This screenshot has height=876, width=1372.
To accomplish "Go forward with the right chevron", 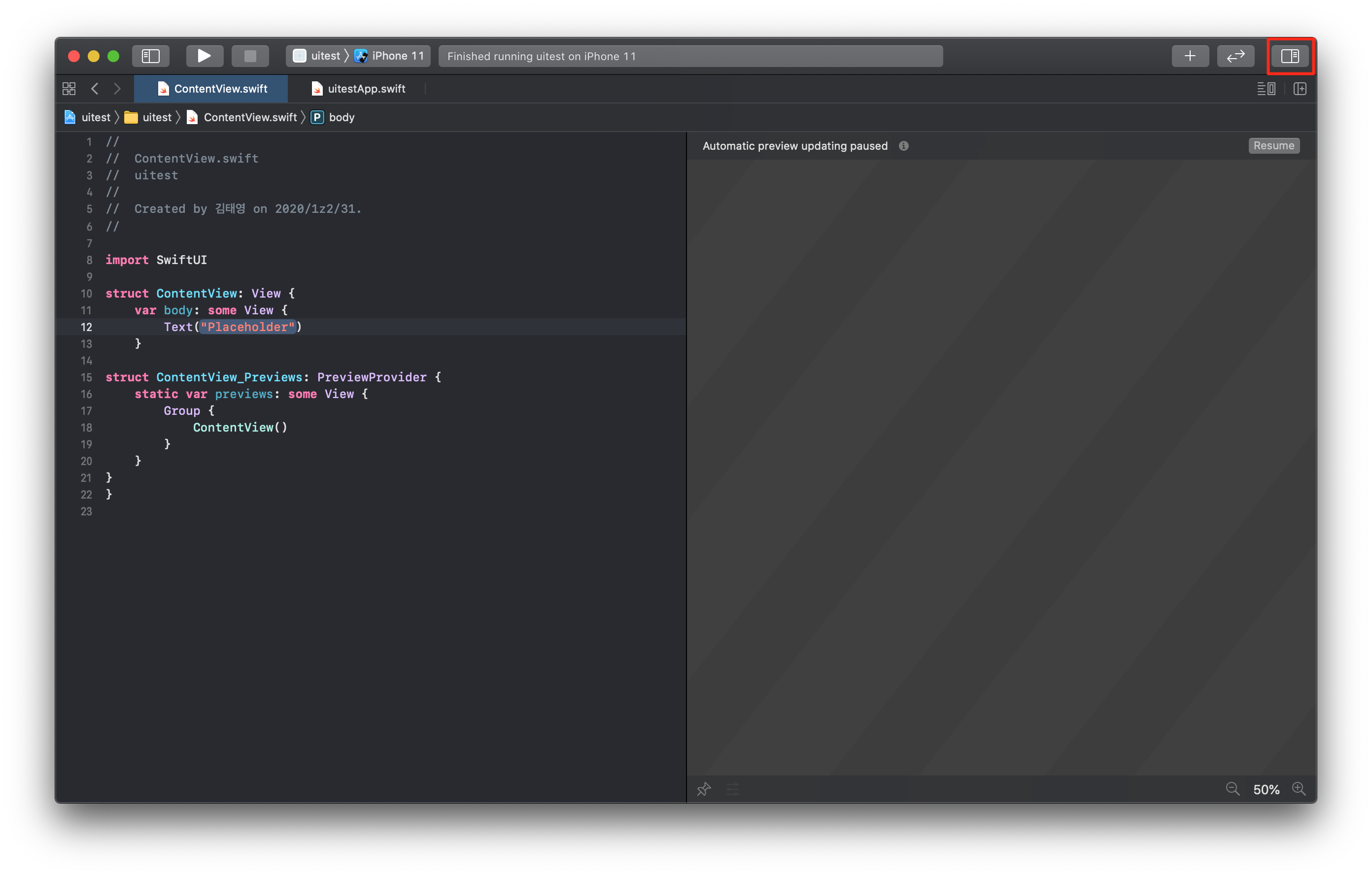I will [117, 89].
